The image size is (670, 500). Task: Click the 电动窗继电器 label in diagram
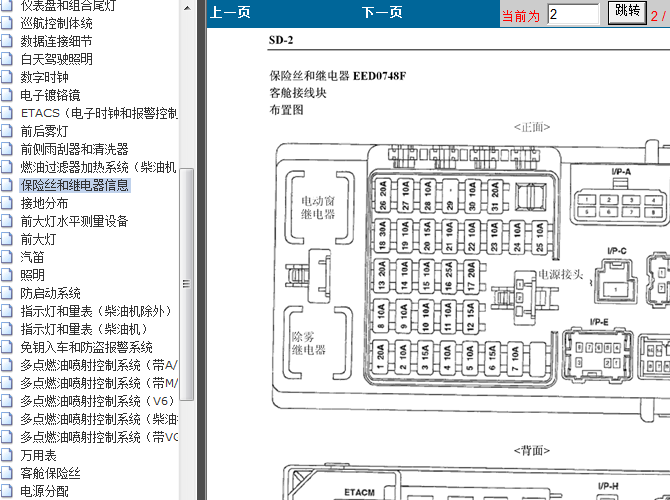(x=318, y=207)
